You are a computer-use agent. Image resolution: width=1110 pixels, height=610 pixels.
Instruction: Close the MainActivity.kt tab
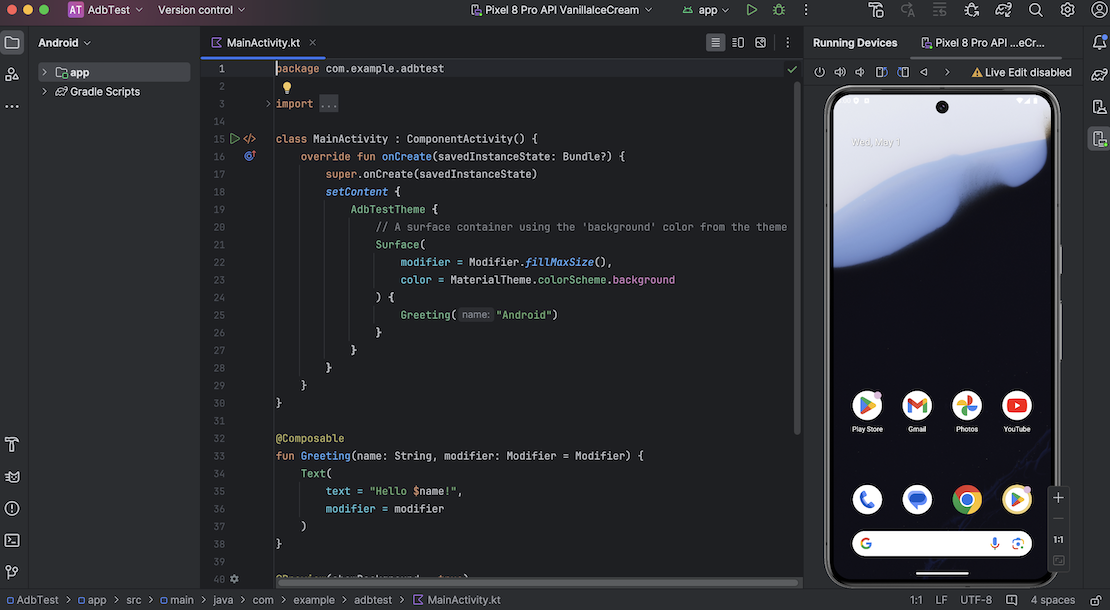[x=313, y=42]
